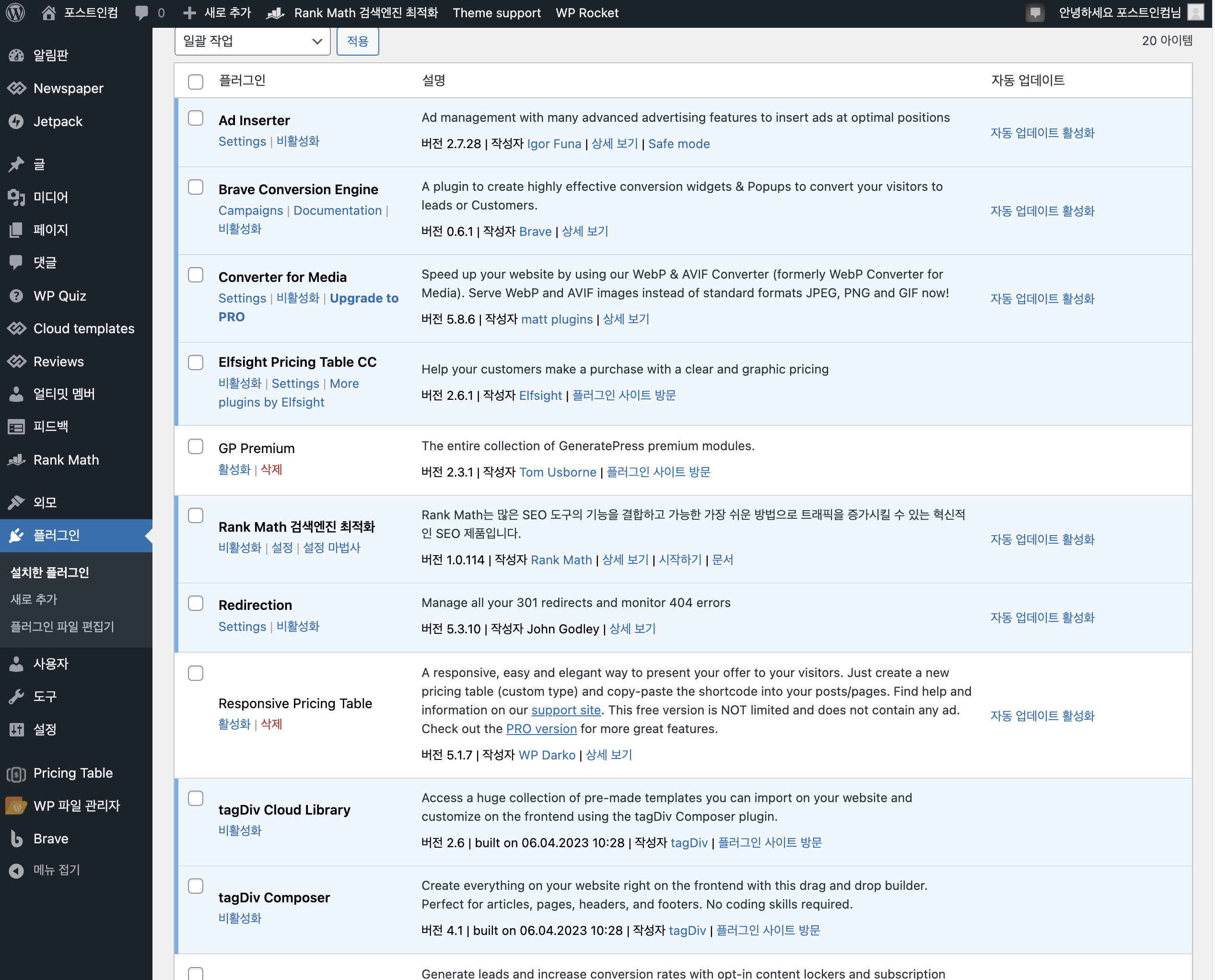Screen dimensions: 1215x980
Task: Click 비활성화 for tagDiv Composer
Action: [x=240, y=919]
